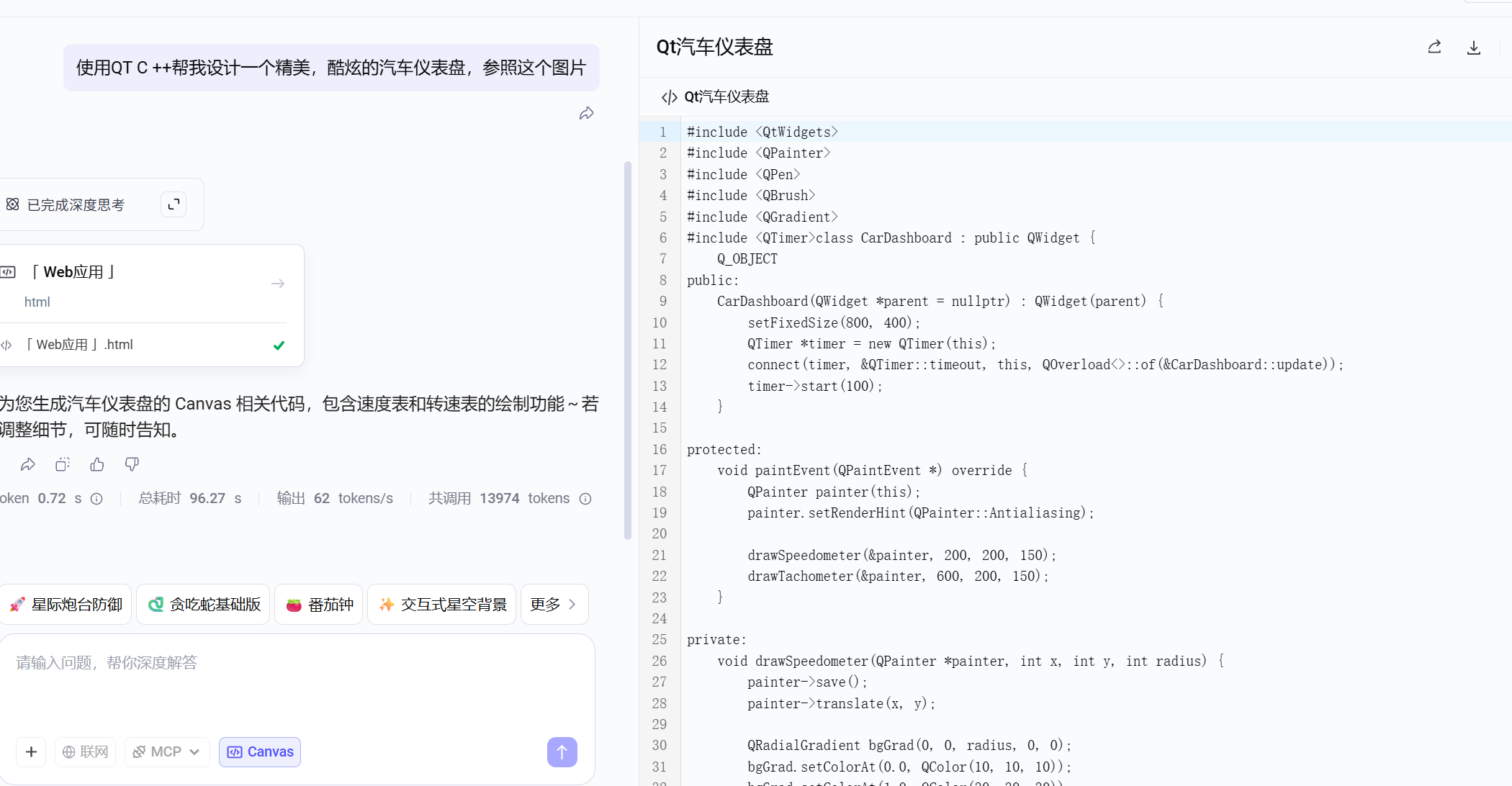Screen dimensions: 1512x786
Task: Select the 番茄钟 suggestion chip
Action: [319, 604]
